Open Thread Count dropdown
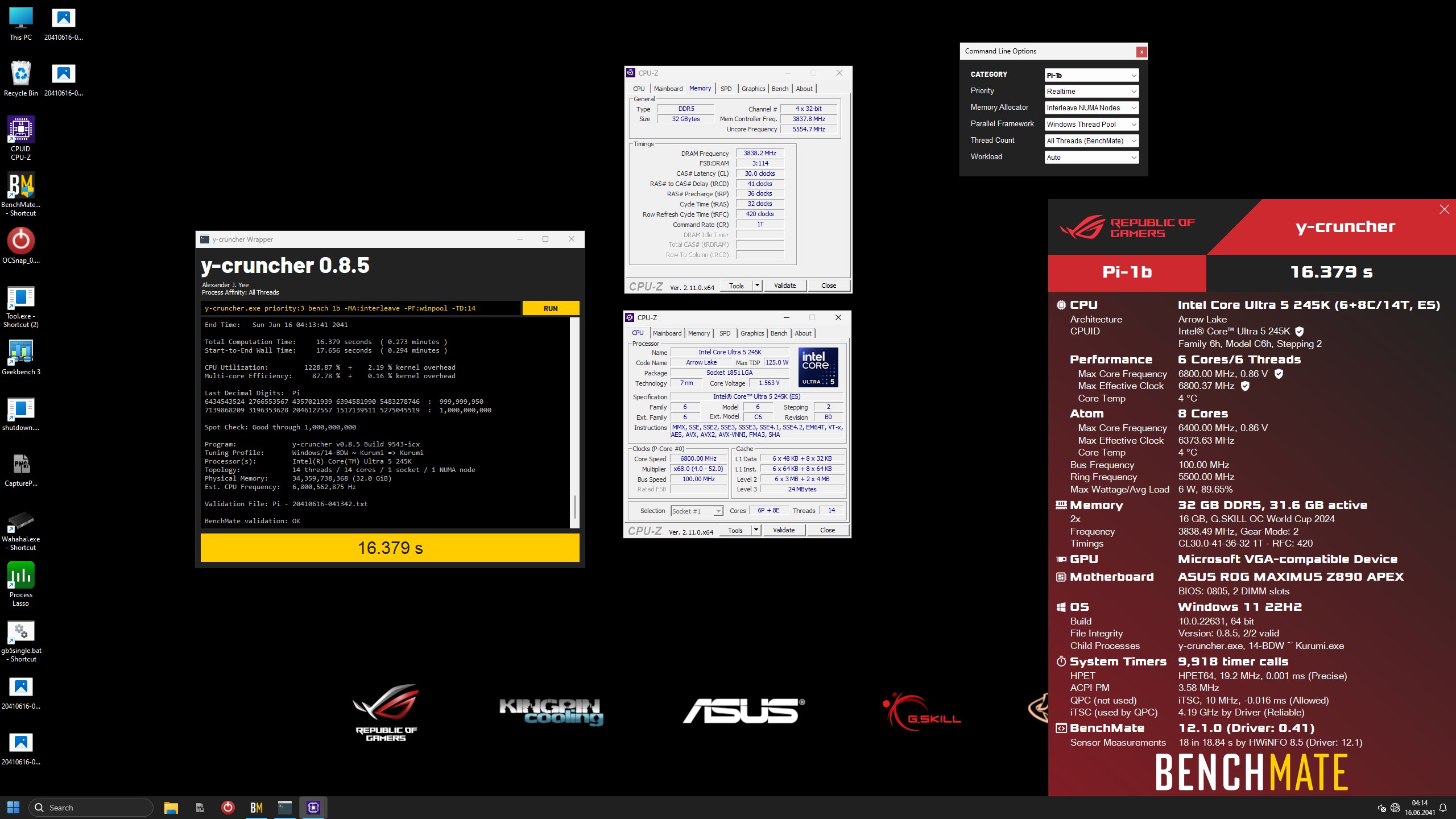Image resolution: width=1456 pixels, height=819 pixels. pos(1091,141)
